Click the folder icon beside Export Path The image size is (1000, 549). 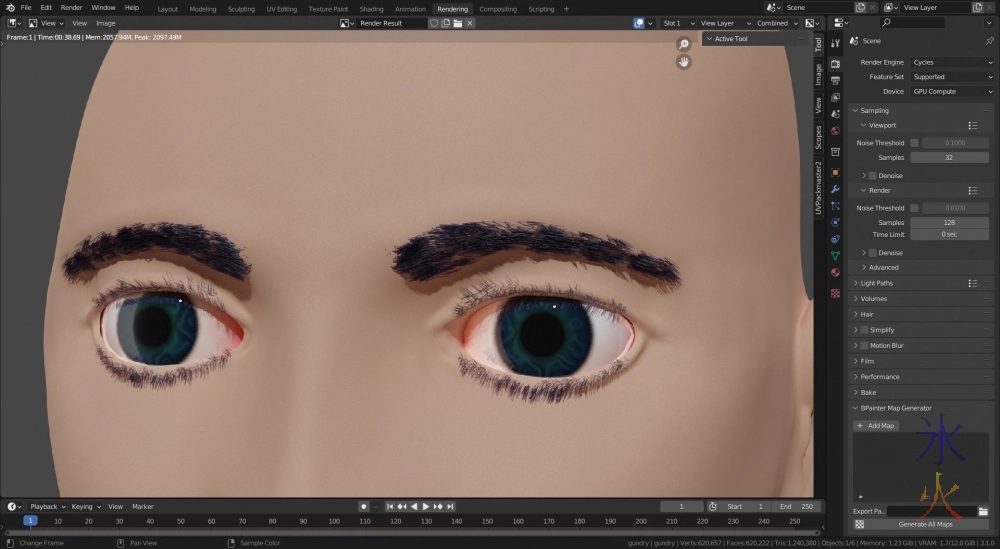click(x=983, y=511)
